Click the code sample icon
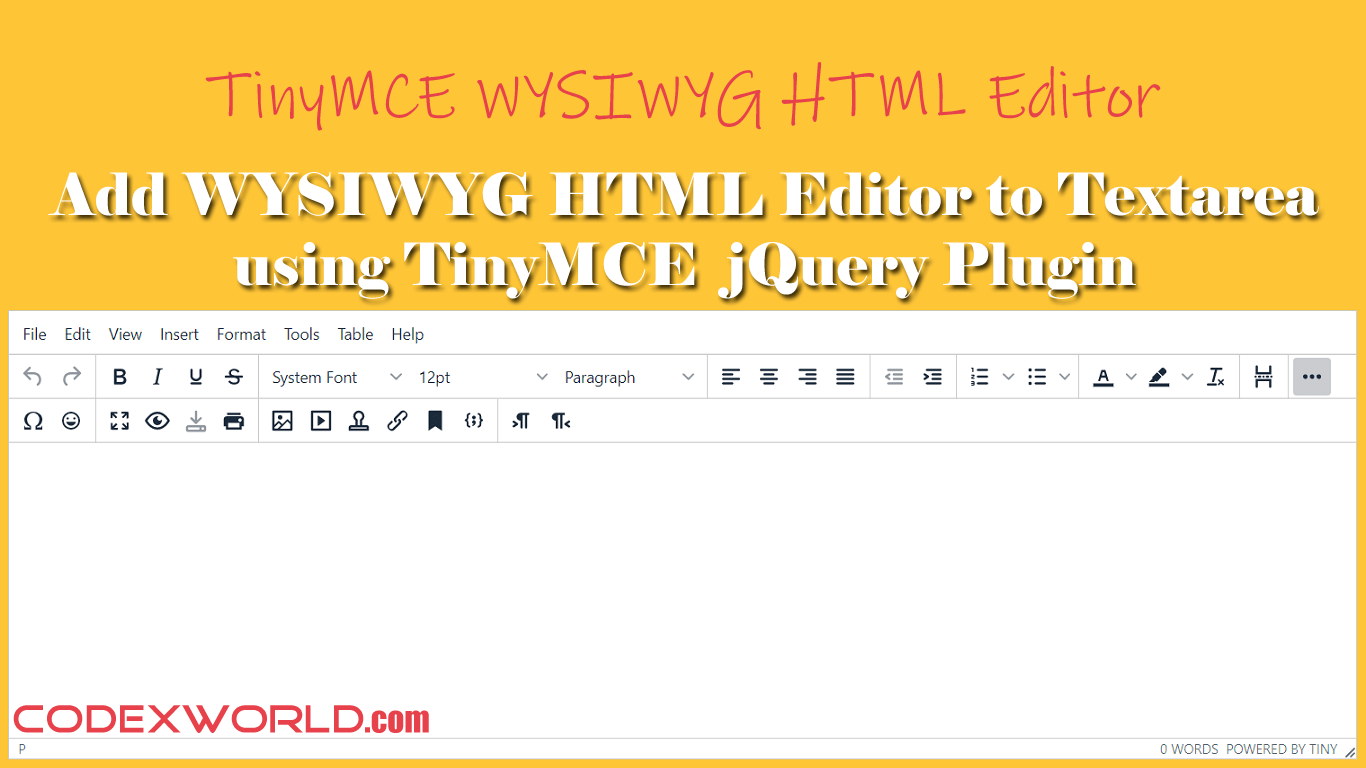Screen dimensions: 1366x768 [x=473, y=421]
